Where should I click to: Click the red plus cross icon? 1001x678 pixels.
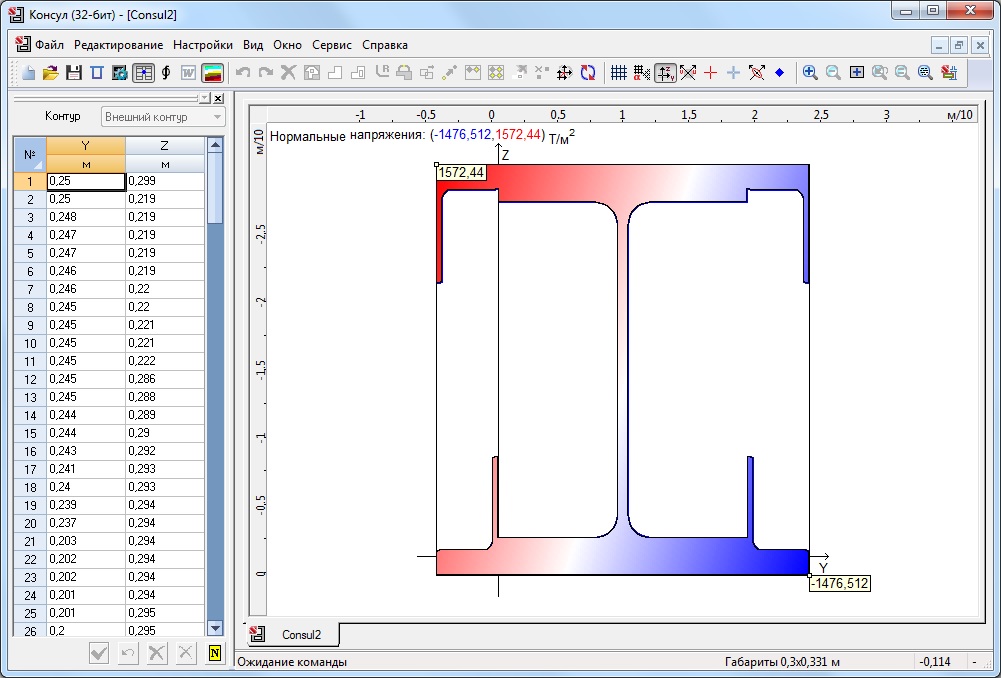click(x=711, y=72)
